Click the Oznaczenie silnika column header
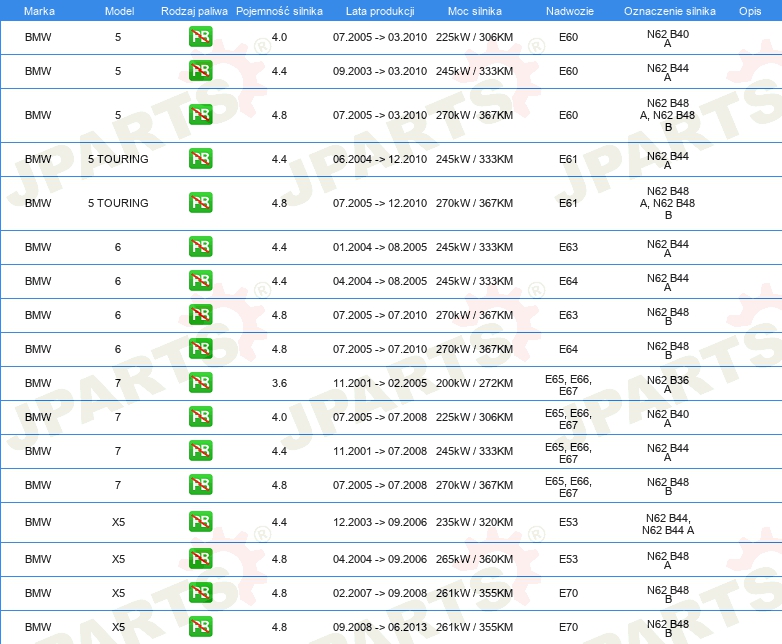This screenshot has height=644, width=782. [670, 11]
